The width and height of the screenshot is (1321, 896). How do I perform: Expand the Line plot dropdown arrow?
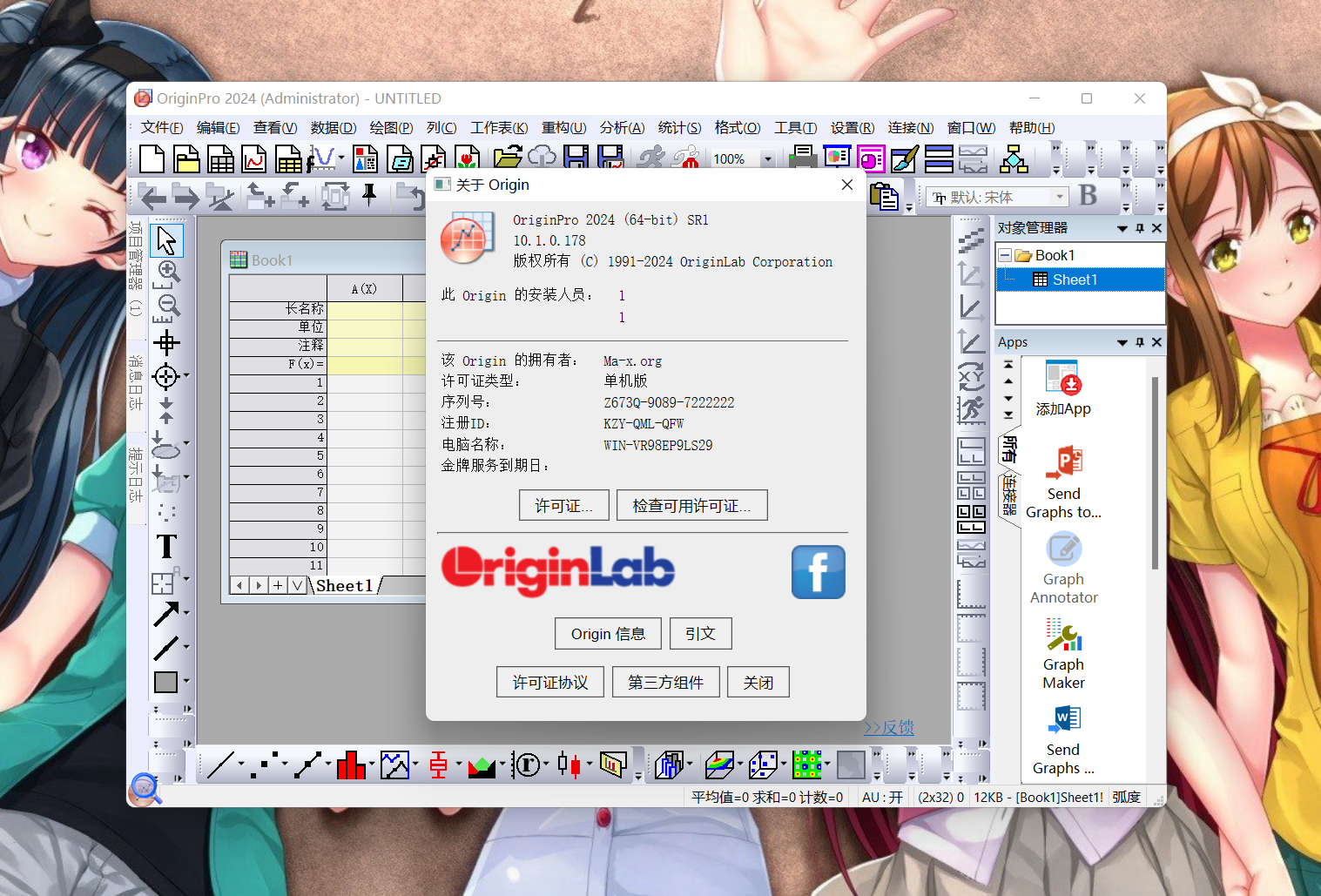tap(241, 765)
